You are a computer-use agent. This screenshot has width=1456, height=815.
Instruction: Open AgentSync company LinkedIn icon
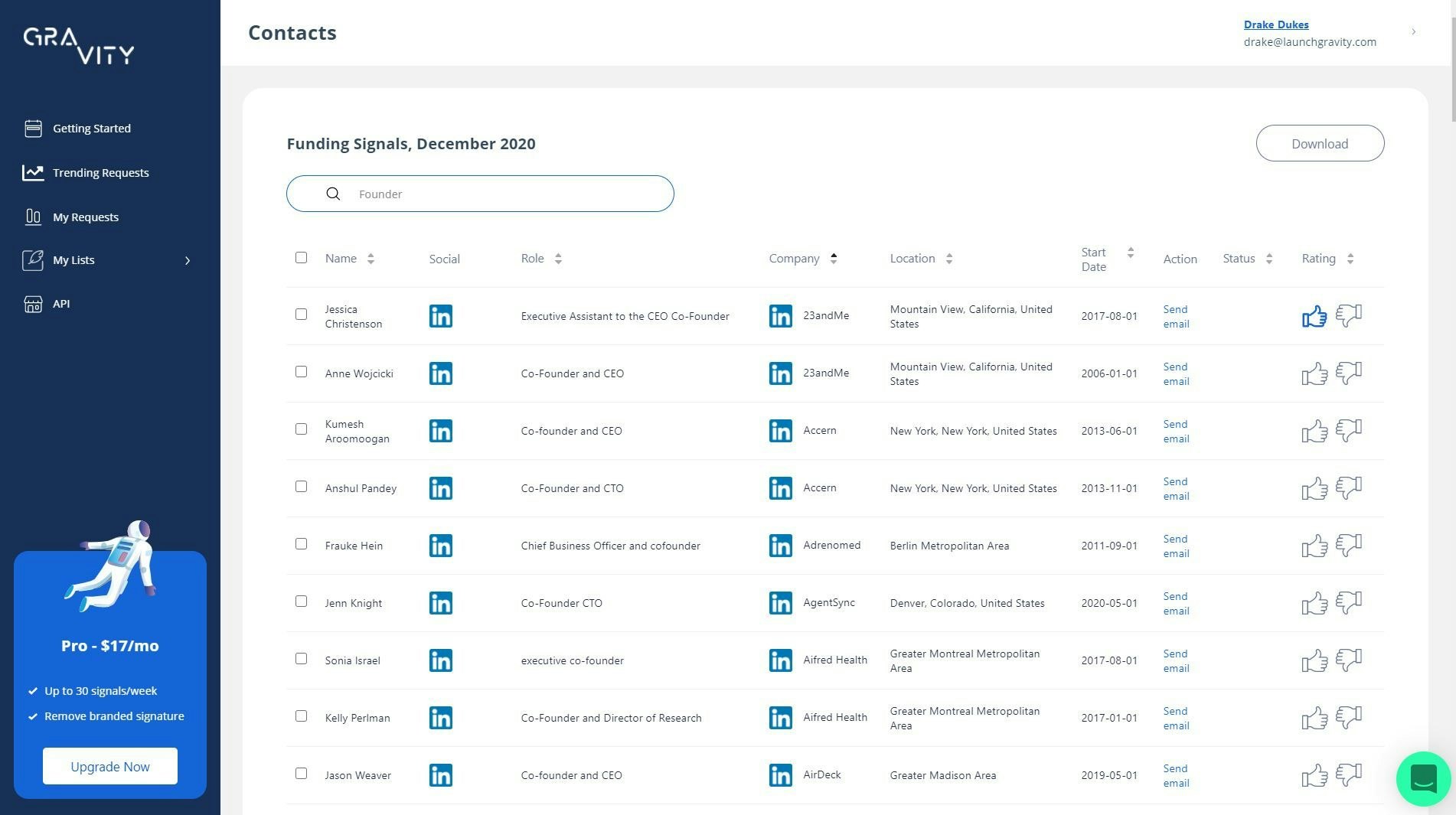point(780,603)
